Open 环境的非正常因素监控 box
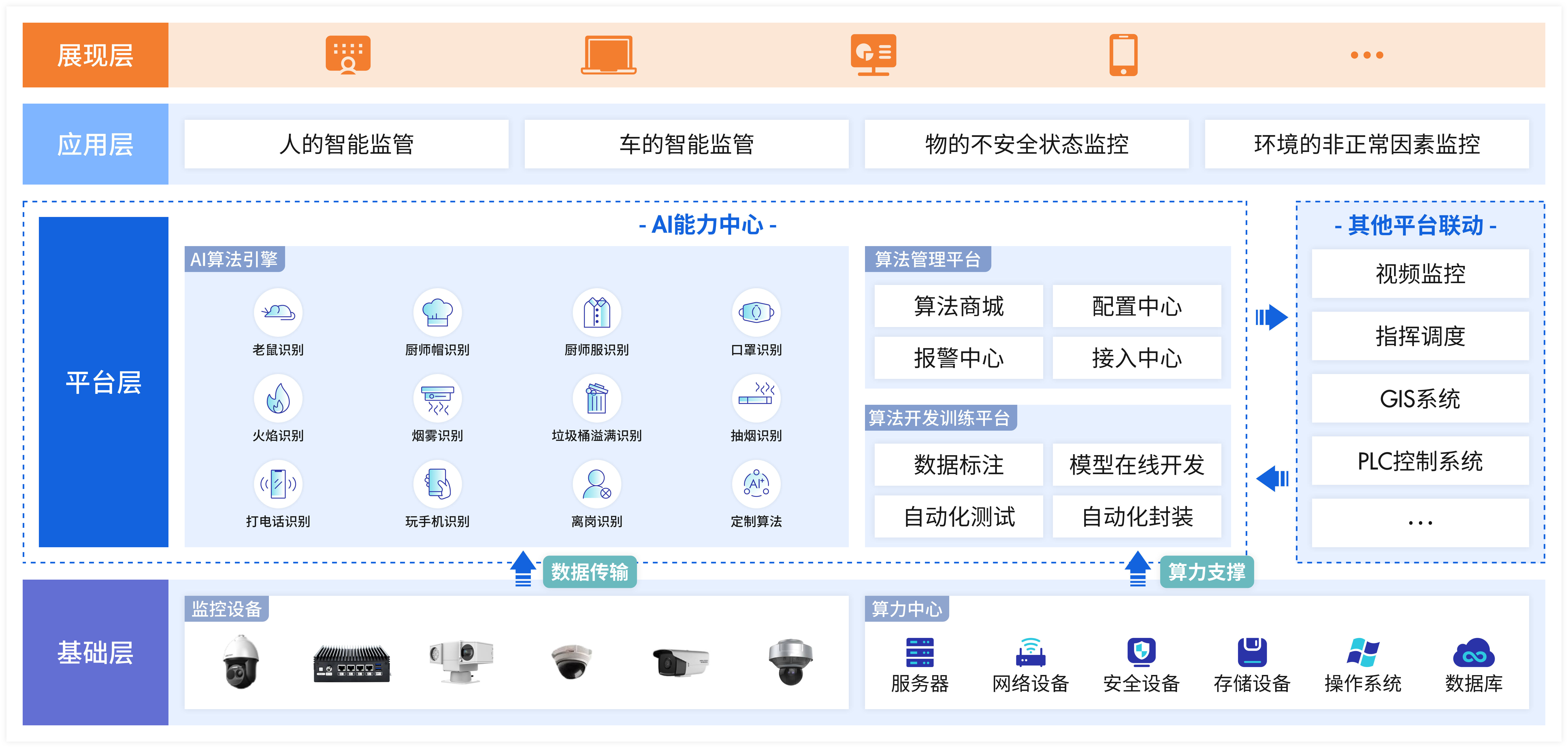 [x=1367, y=144]
